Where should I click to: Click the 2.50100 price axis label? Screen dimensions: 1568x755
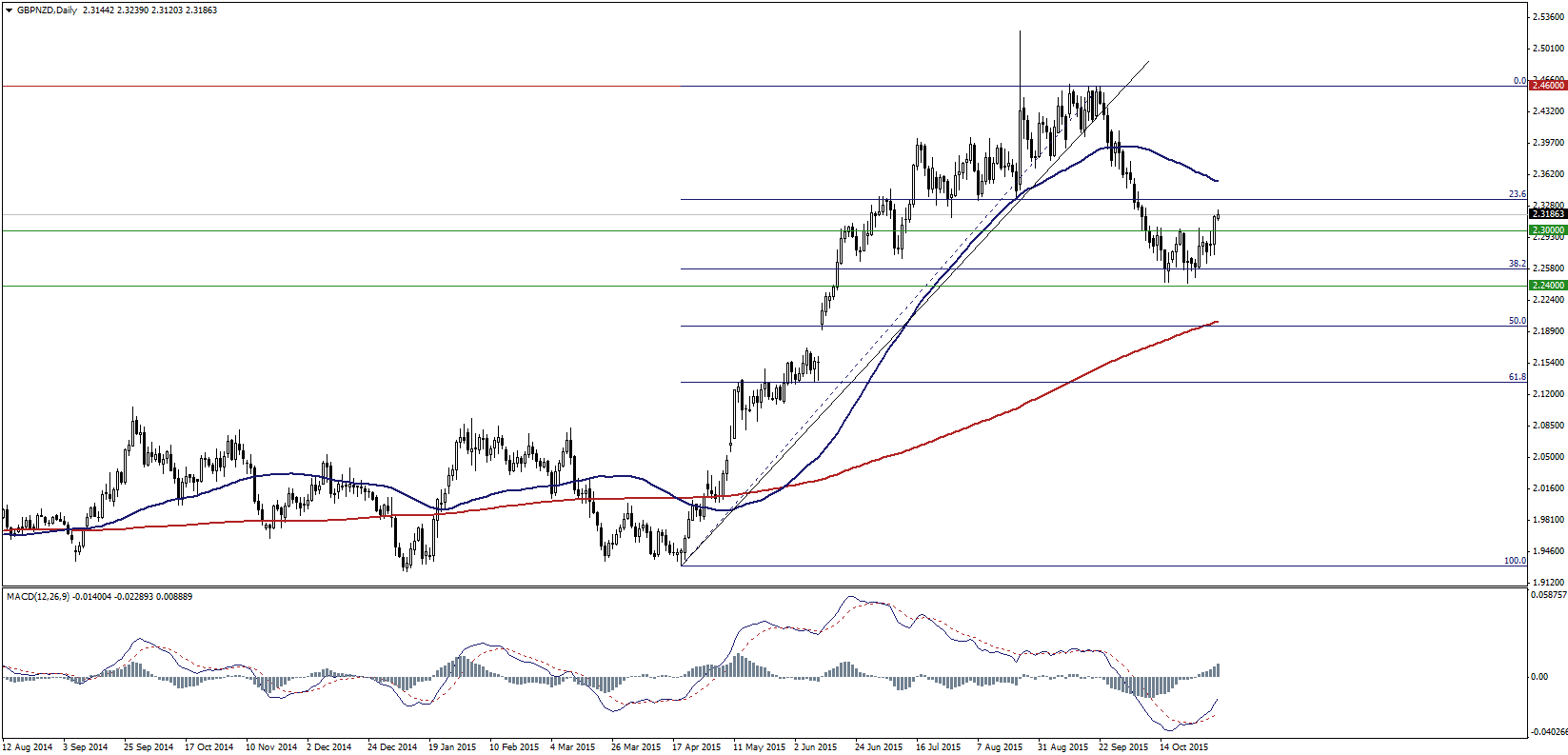[1548, 49]
